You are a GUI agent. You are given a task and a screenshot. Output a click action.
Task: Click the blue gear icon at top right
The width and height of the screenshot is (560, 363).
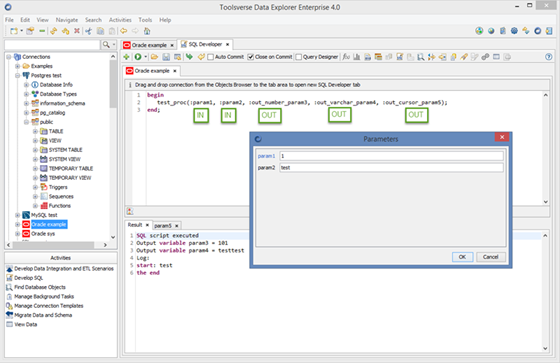(514, 31)
